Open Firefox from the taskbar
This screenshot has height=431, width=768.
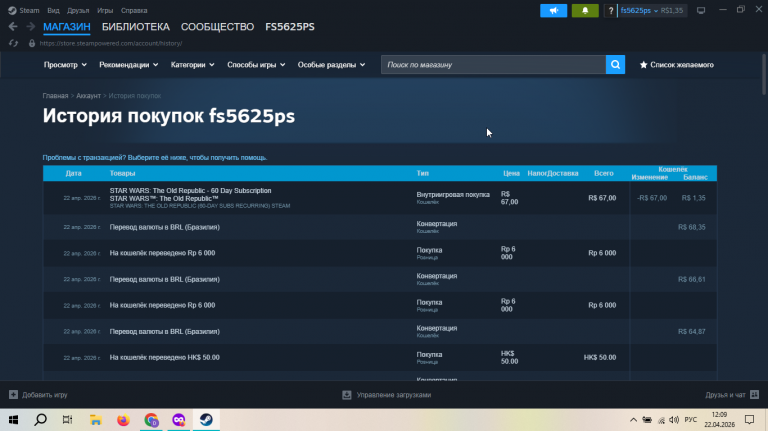click(x=123, y=420)
